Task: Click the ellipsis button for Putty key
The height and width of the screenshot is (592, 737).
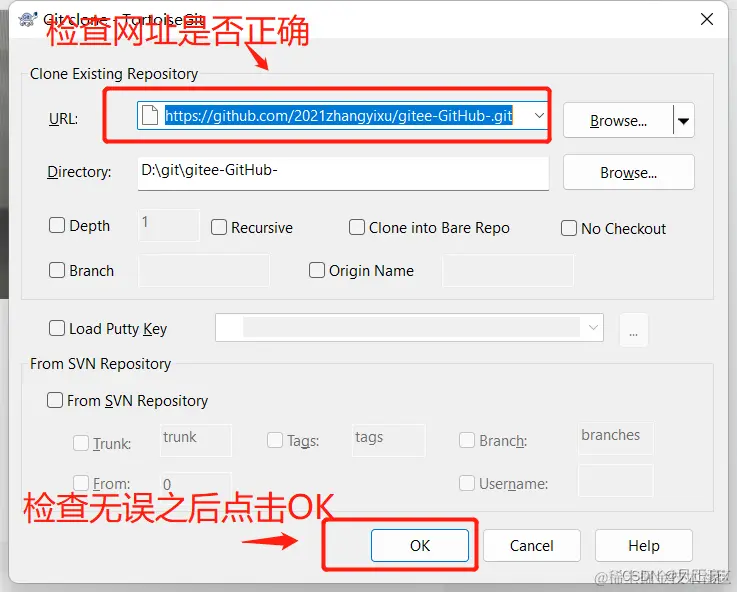Action: [634, 330]
